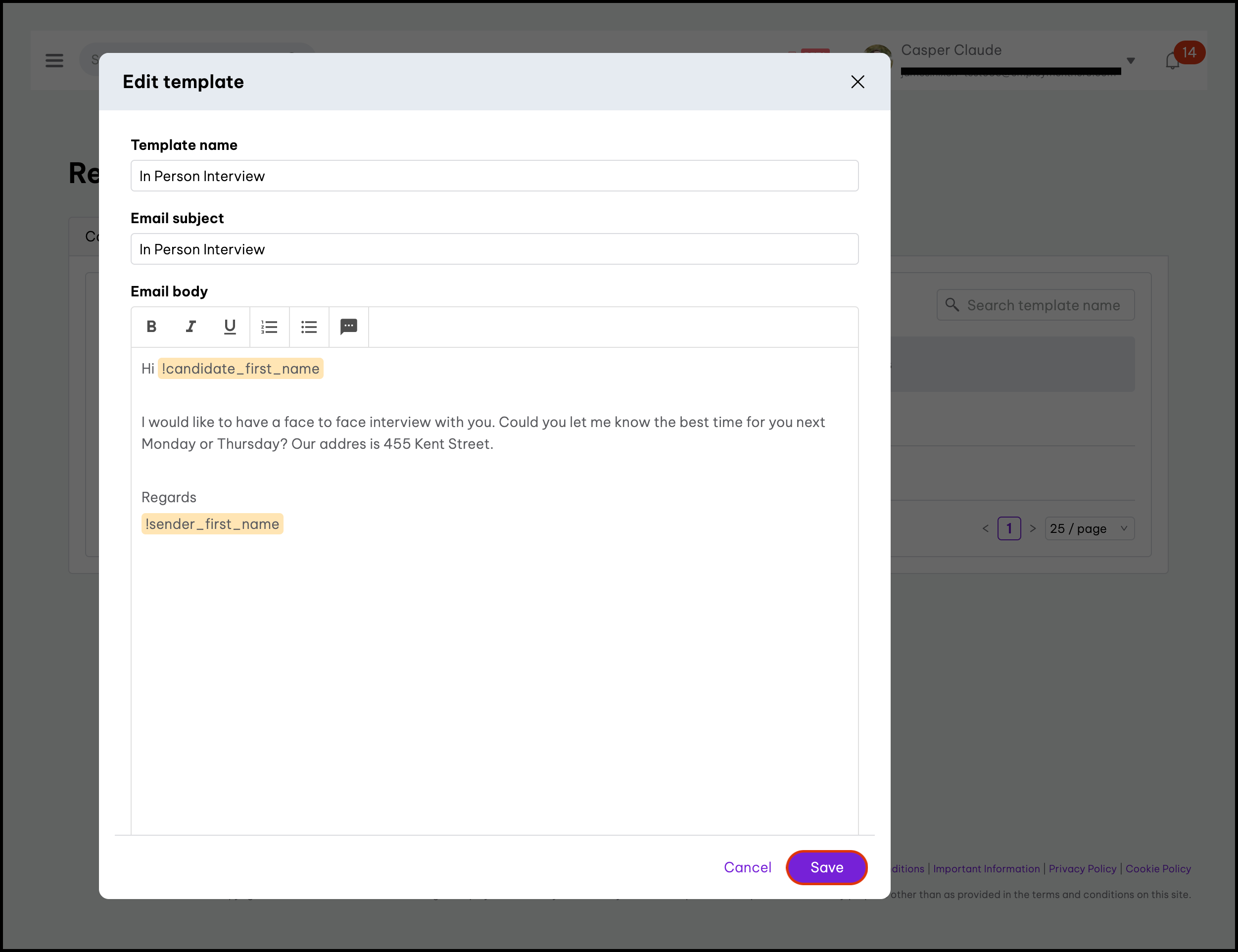Click into the Template name field
The height and width of the screenshot is (952, 1238).
coord(494,176)
